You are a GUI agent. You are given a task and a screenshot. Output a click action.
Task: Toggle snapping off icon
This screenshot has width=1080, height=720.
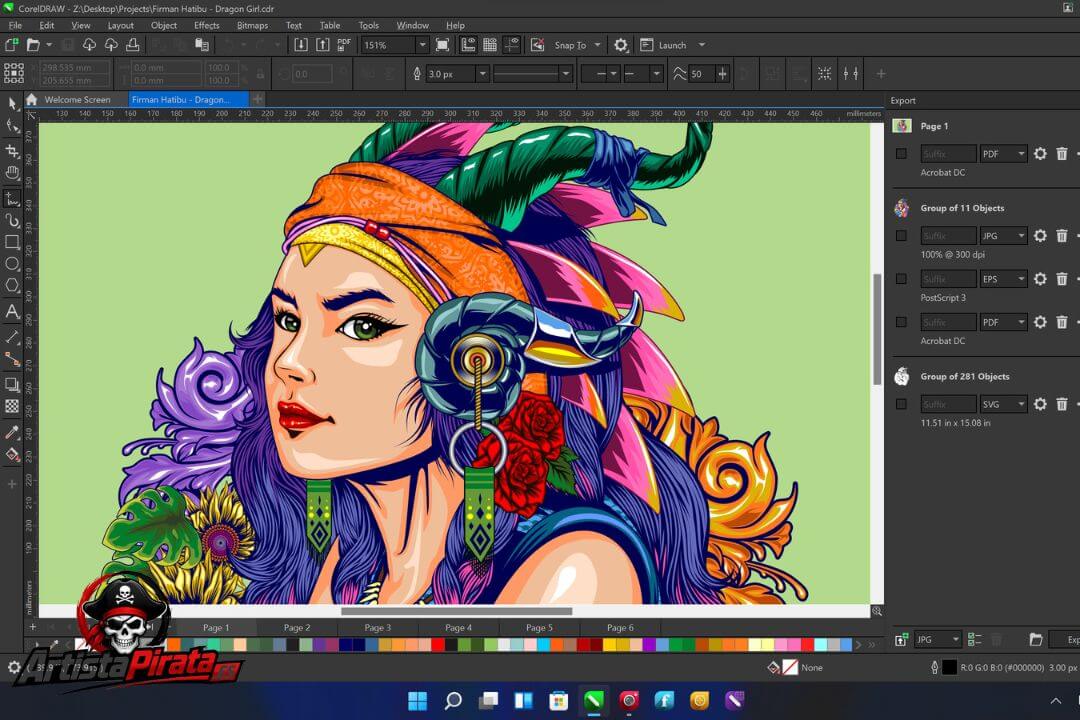(537, 45)
